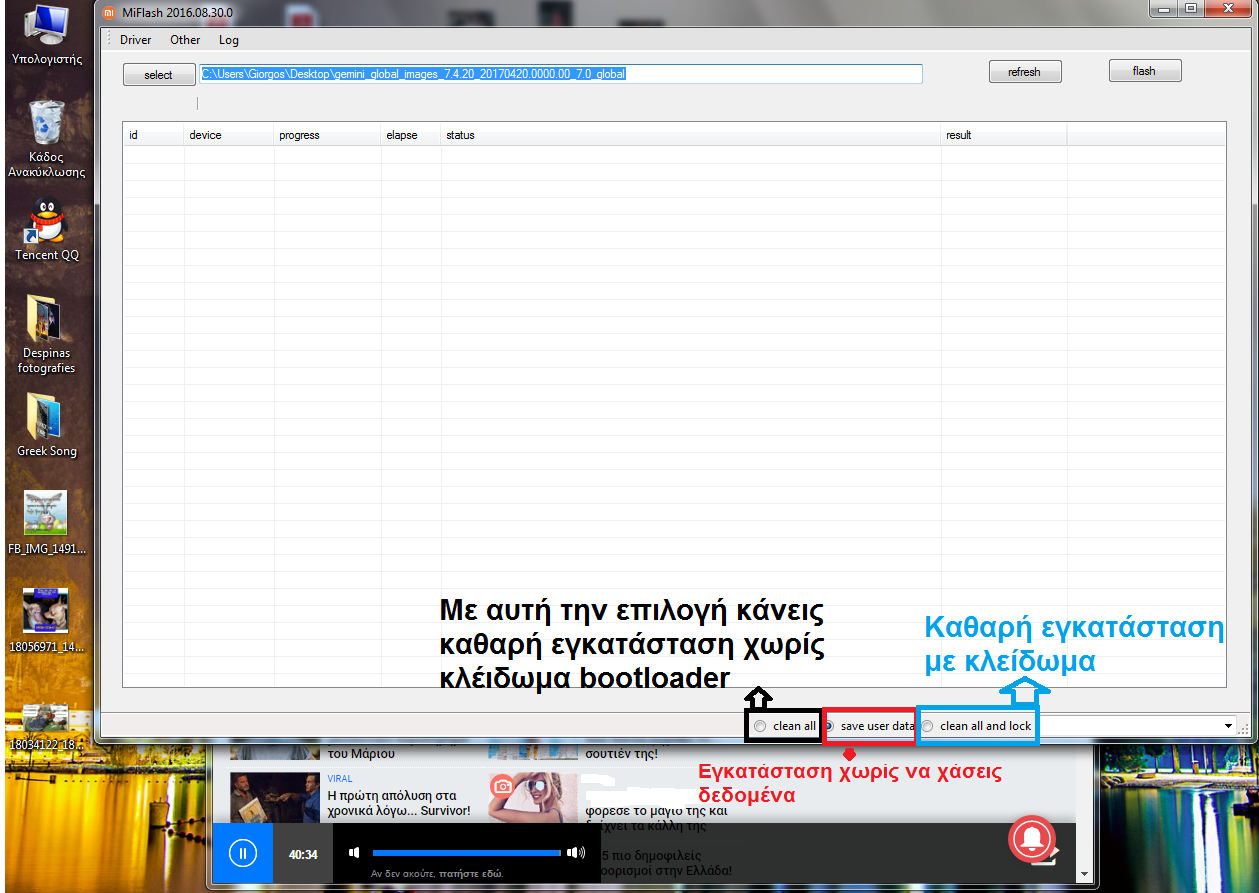Viewport: 1259px width, 893px height.
Task: Select the Υπολογιστής desktop icon
Action: coord(46,35)
